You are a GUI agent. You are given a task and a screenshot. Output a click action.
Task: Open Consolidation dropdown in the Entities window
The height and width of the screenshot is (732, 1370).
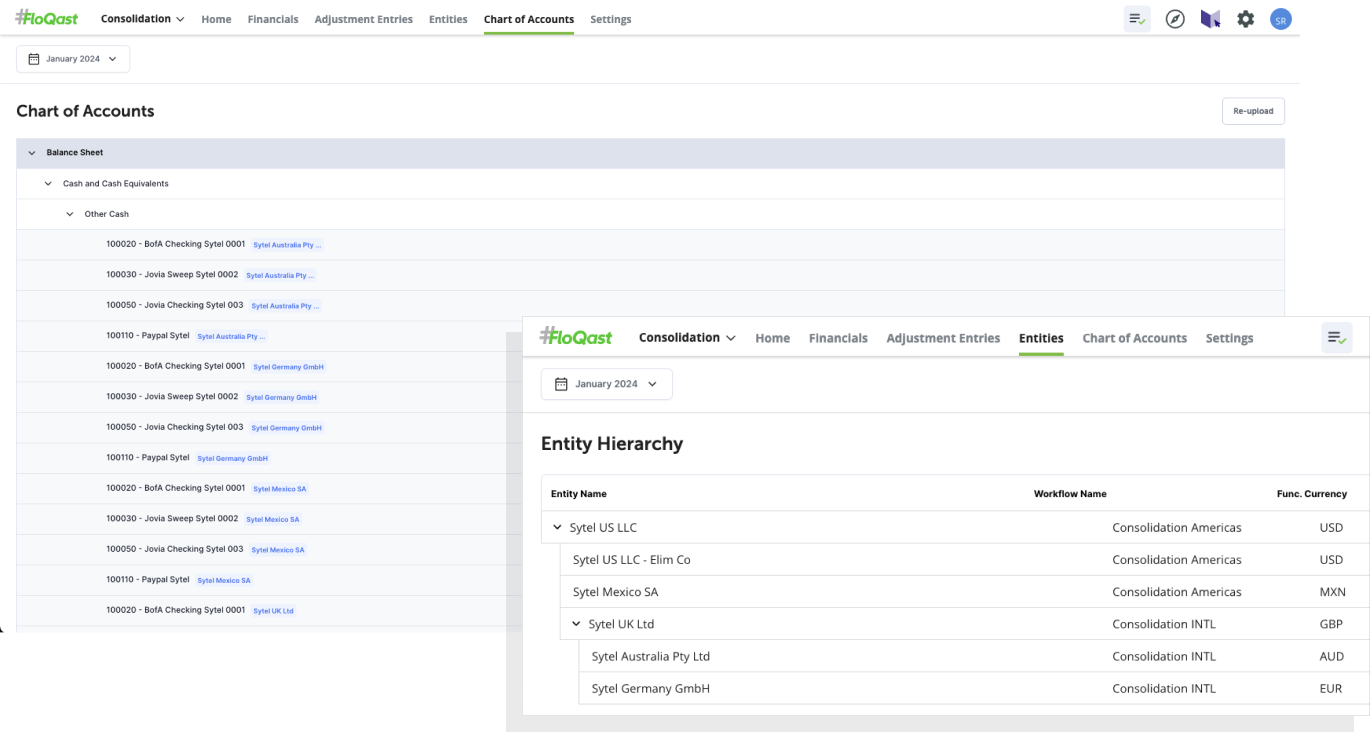pos(687,338)
